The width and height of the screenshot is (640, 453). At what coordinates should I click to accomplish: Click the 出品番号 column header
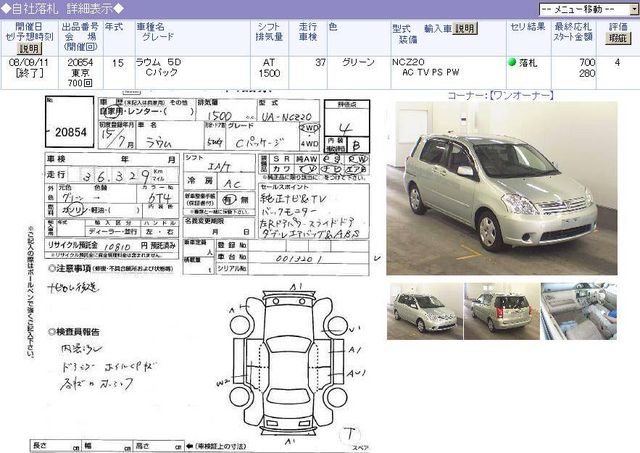click(x=80, y=27)
